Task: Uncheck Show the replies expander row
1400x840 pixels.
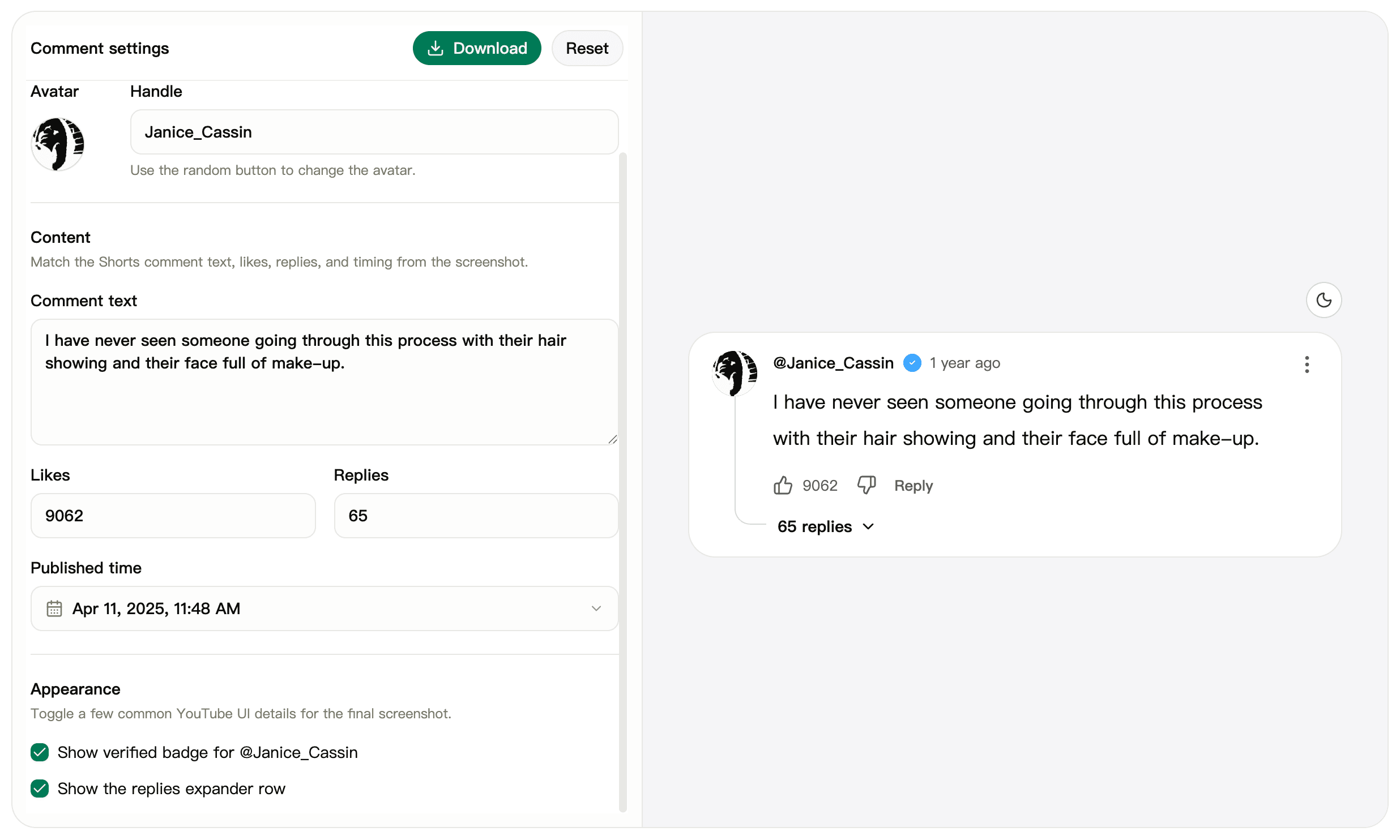Action: pyautogui.click(x=40, y=788)
